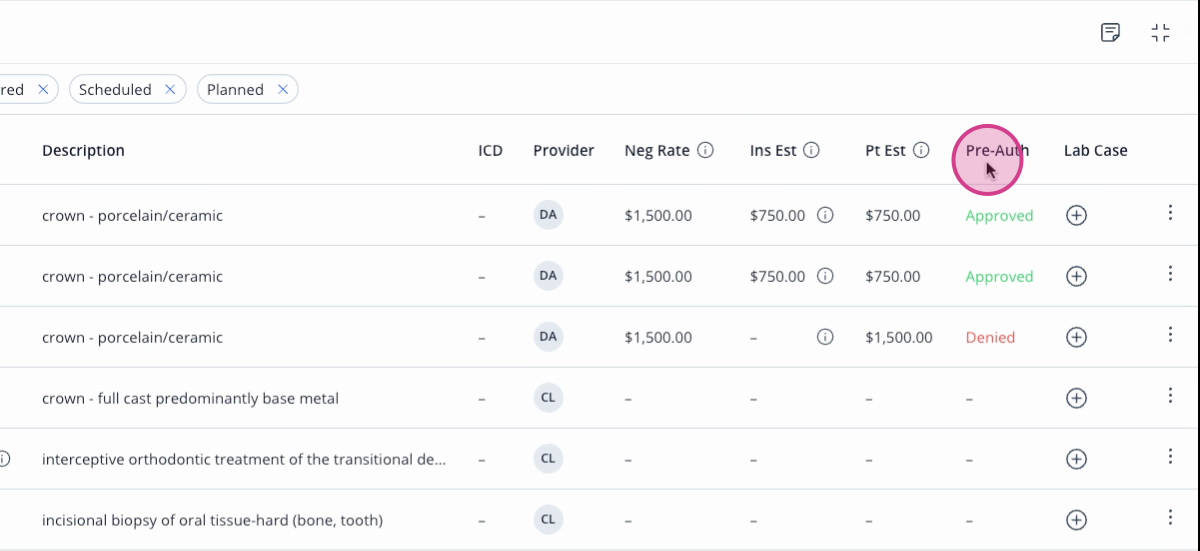The height and width of the screenshot is (551, 1200).
Task: Open more options for first porcelain crown row
Action: (1170, 213)
